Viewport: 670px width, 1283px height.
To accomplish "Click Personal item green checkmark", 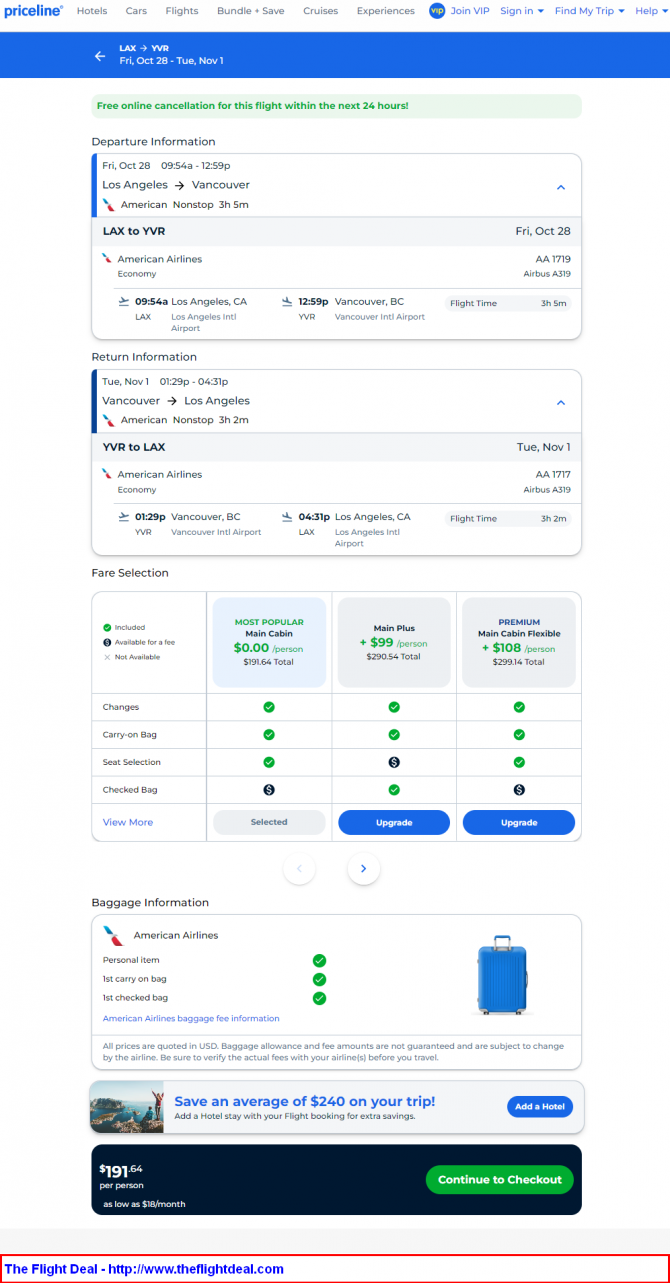I will click(320, 961).
